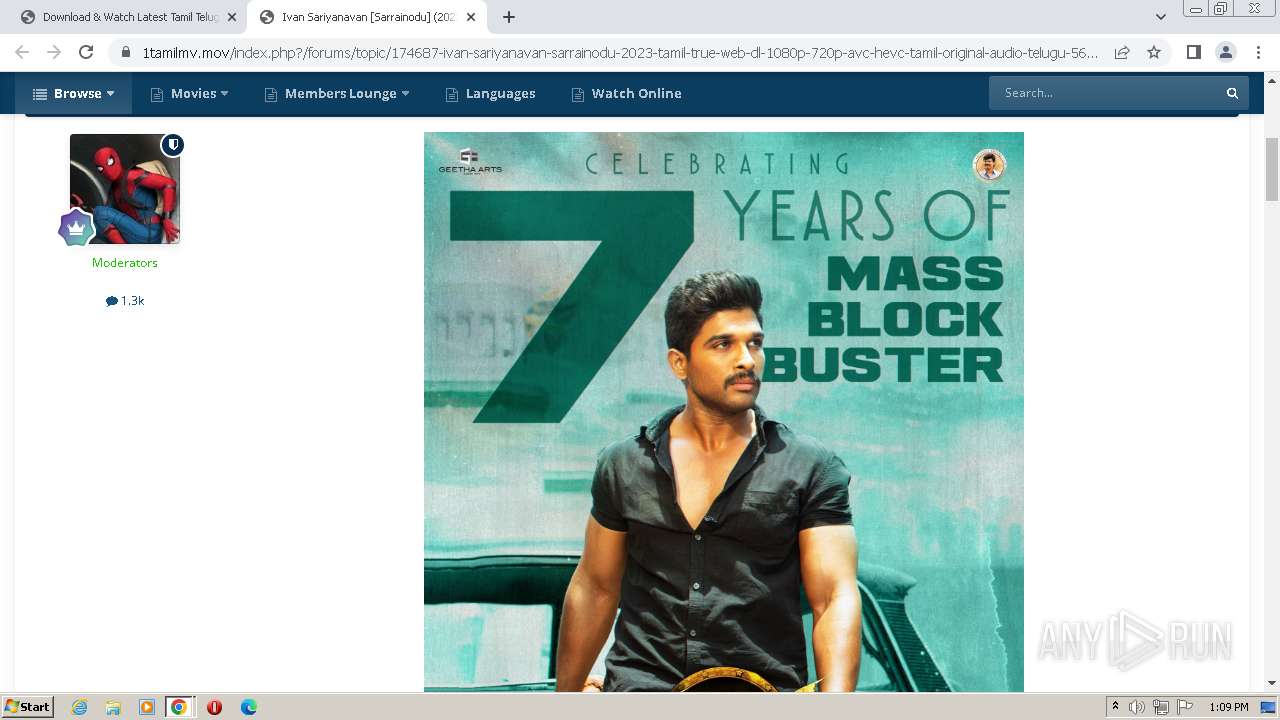Open the tab search dropdown arrow

pyautogui.click(x=1161, y=17)
